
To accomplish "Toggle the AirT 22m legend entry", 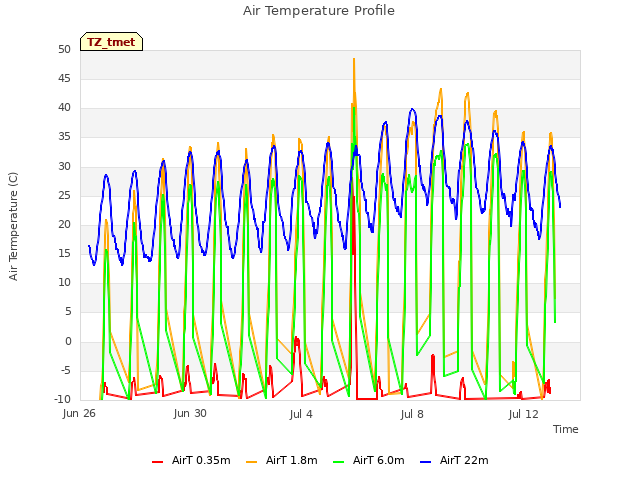I will click(454, 460).
